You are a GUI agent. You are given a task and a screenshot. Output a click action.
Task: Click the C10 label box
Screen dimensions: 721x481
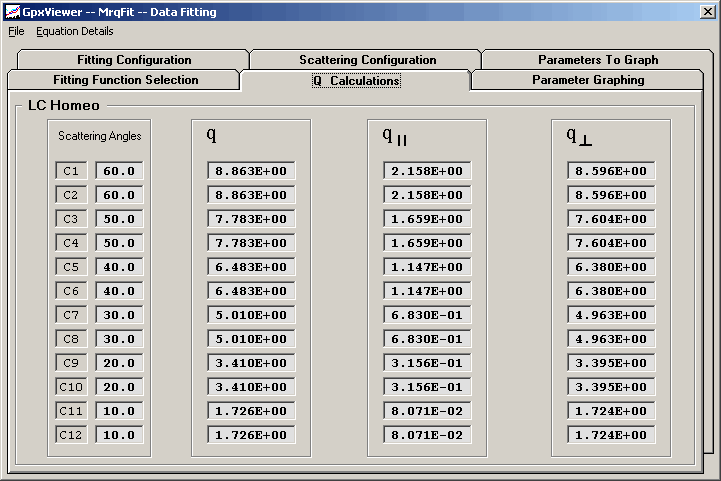71,387
